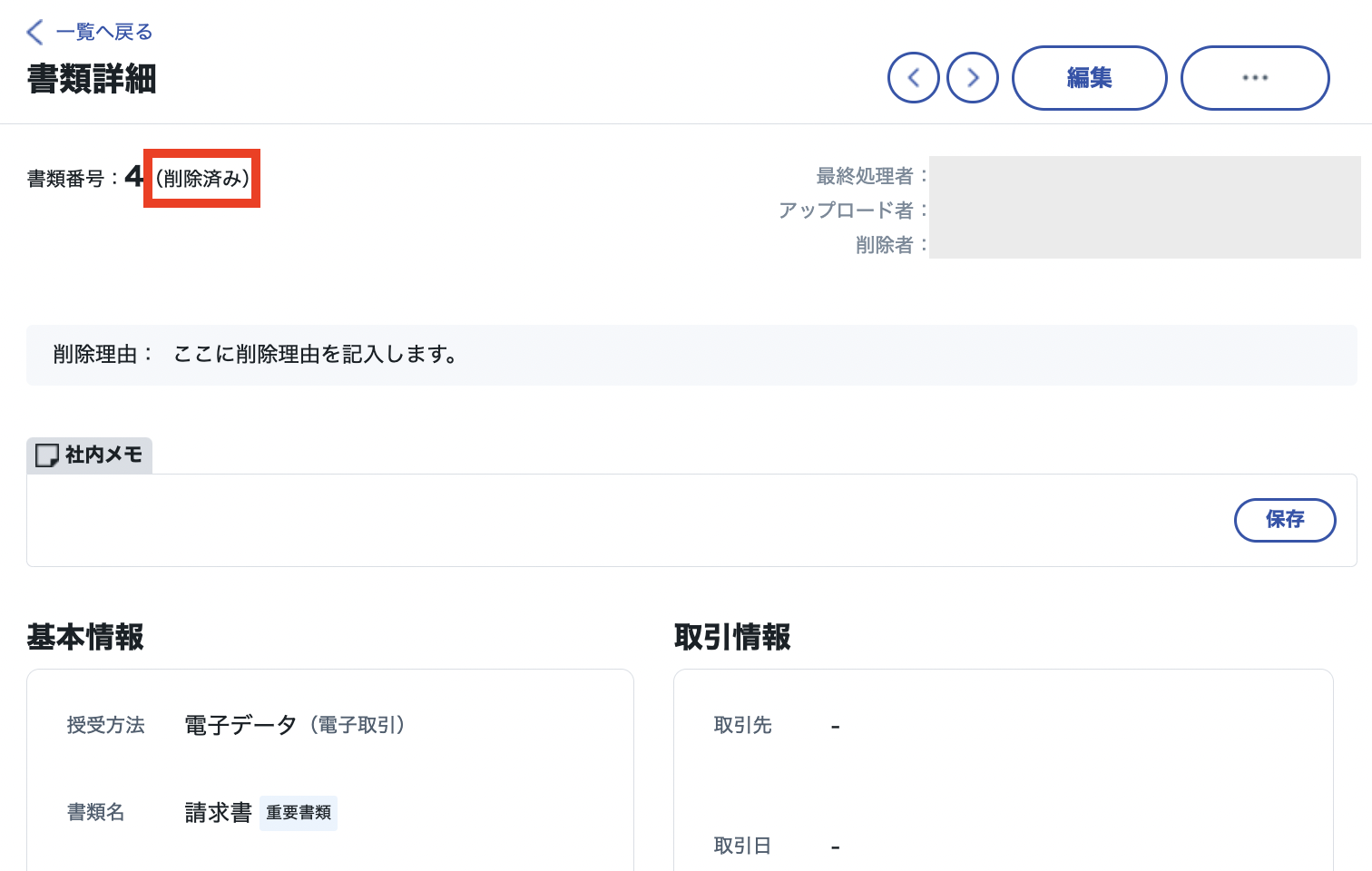The height and width of the screenshot is (871, 1372).
Task: Click the (削除済み) status text
Action: tap(202, 179)
